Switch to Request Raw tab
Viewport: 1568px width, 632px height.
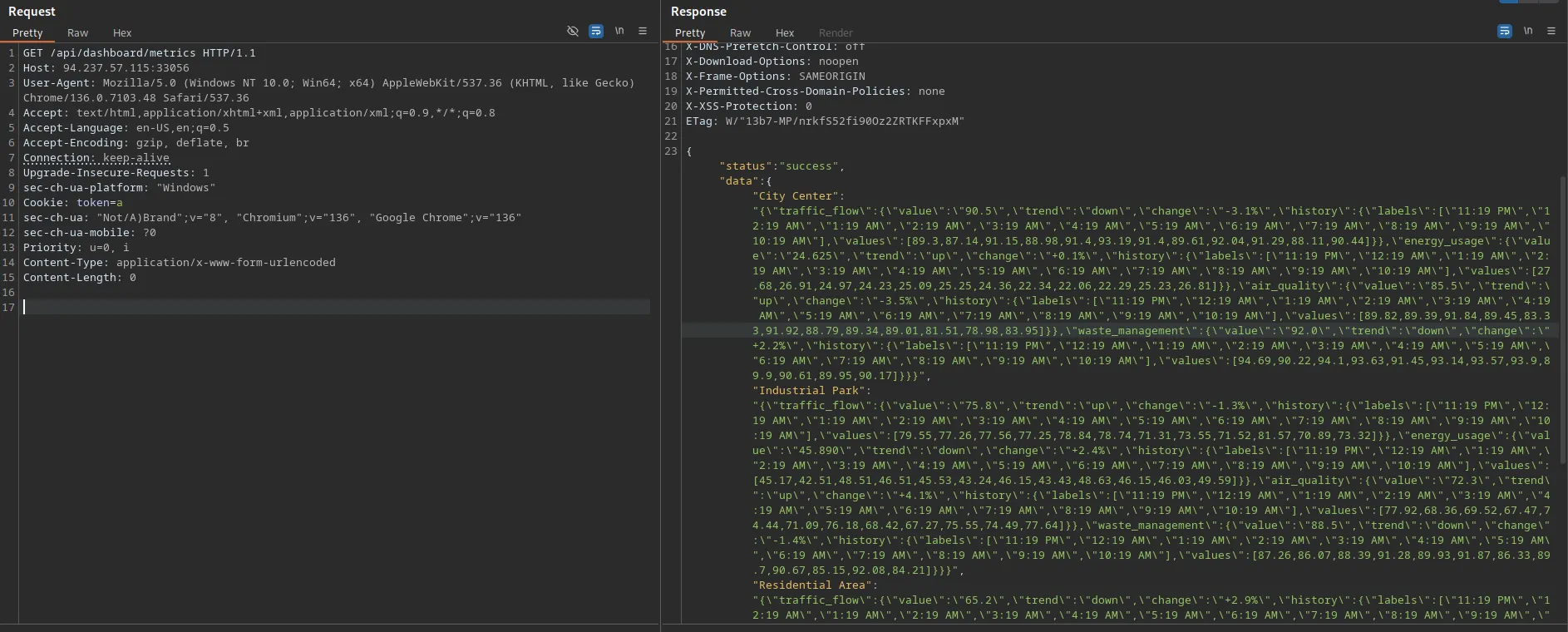point(78,33)
